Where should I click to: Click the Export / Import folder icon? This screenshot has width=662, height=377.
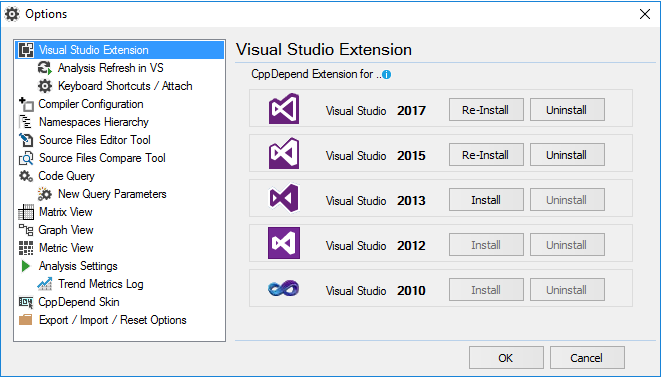(26, 320)
